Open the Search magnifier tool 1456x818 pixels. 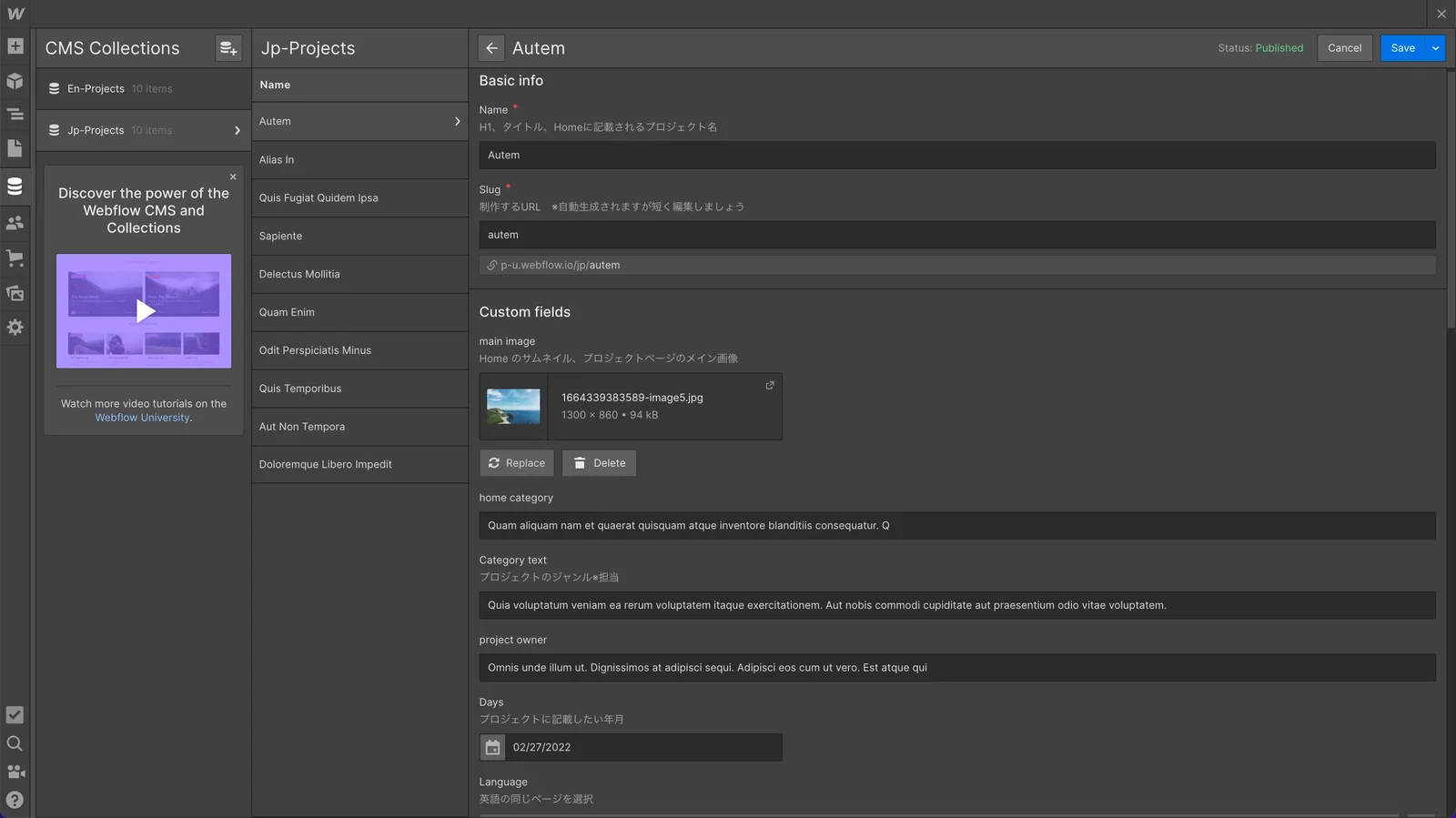pyautogui.click(x=15, y=743)
